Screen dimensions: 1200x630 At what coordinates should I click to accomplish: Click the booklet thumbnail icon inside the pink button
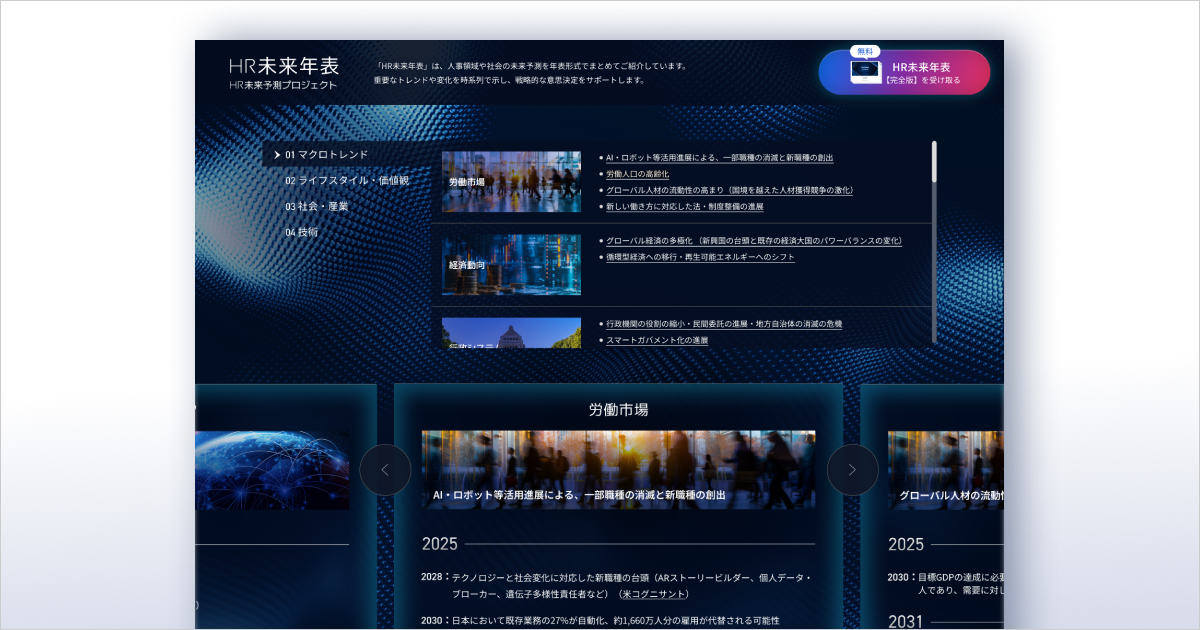(866, 72)
